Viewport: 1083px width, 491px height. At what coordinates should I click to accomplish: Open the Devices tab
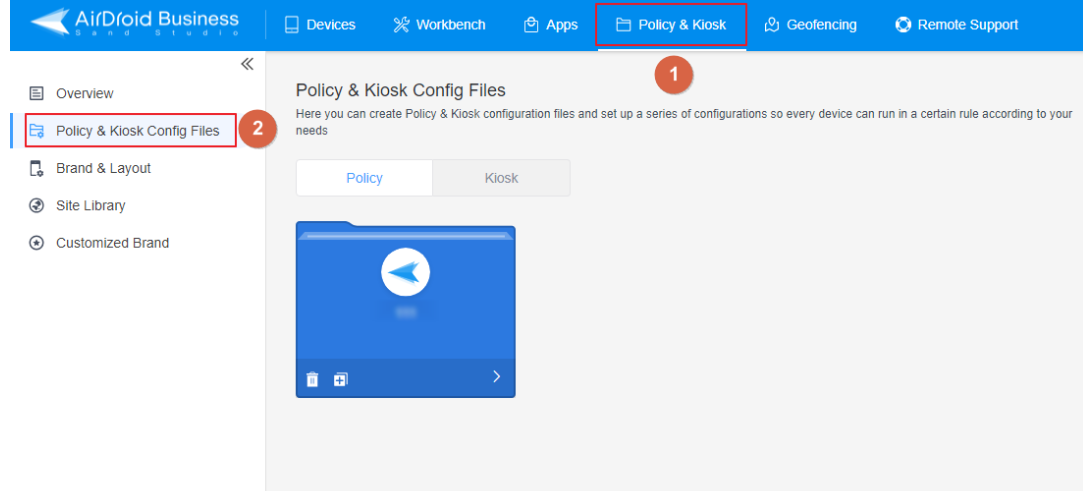click(x=320, y=25)
